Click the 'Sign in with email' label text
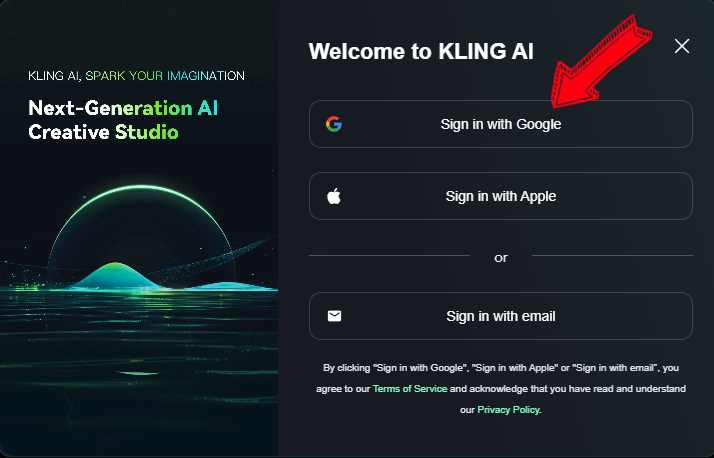The image size is (714, 458). click(x=501, y=316)
